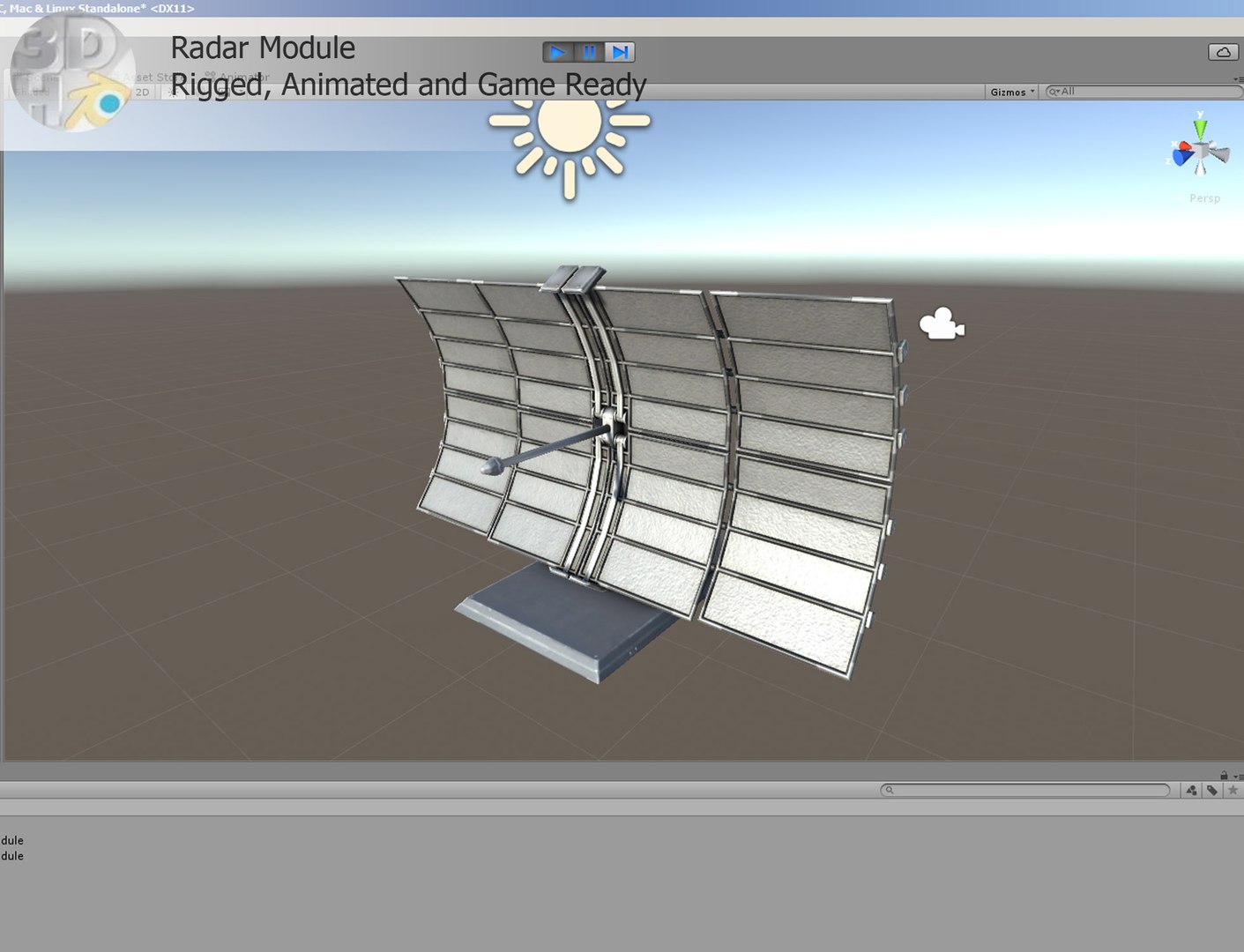Open the Scene view panel options menu

point(1238,78)
